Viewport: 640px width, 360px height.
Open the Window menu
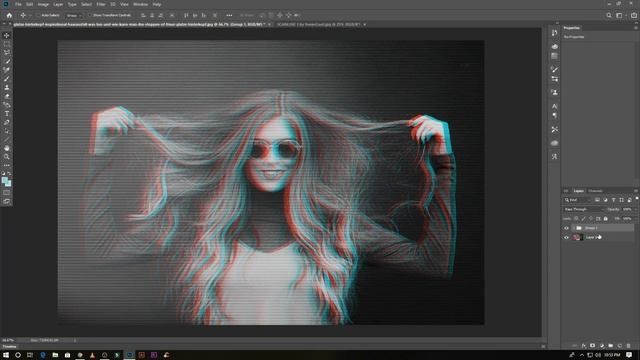click(x=140, y=4)
